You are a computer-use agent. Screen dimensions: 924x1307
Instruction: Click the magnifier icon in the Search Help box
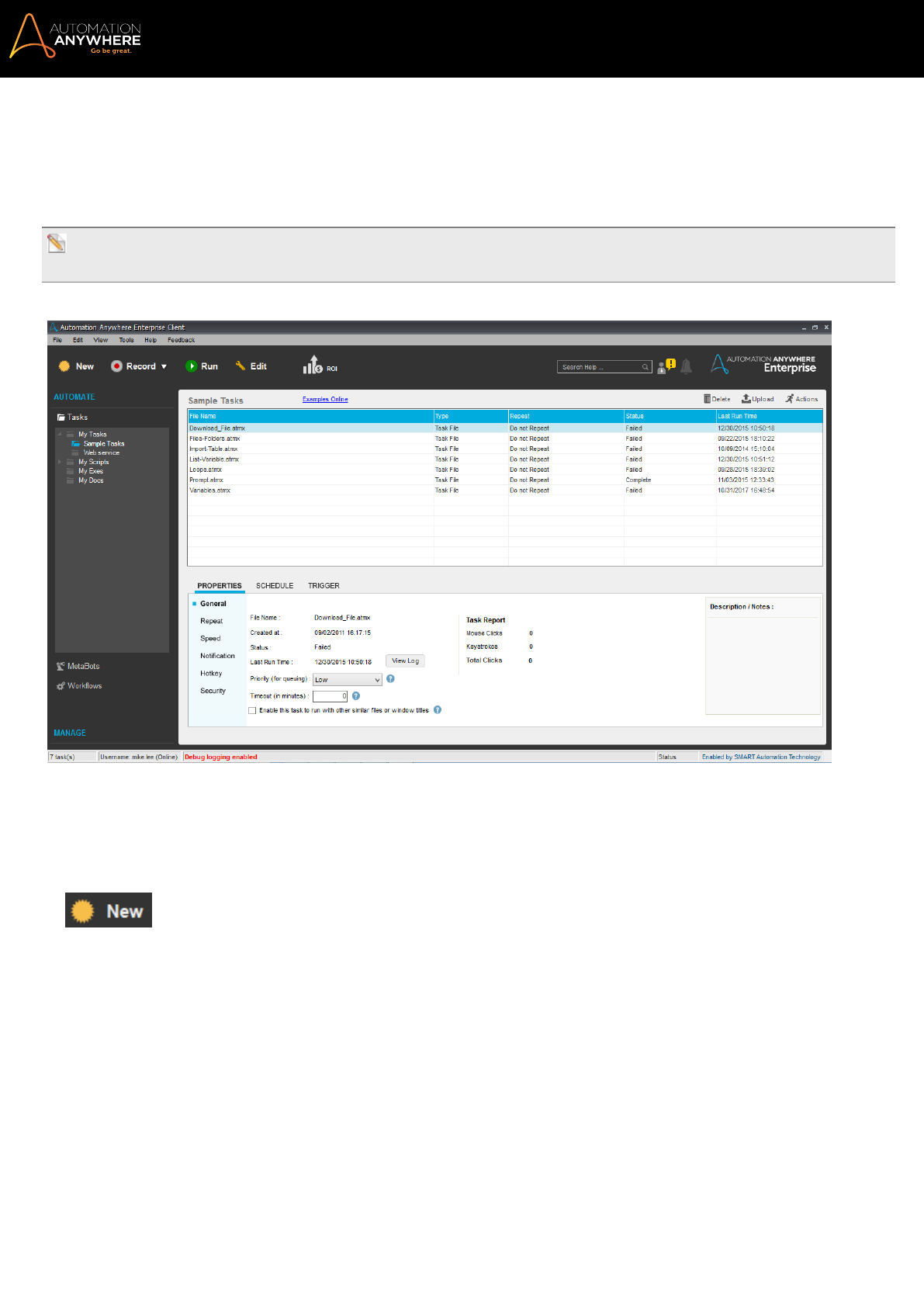pyautogui.click(x=645, y=367)
